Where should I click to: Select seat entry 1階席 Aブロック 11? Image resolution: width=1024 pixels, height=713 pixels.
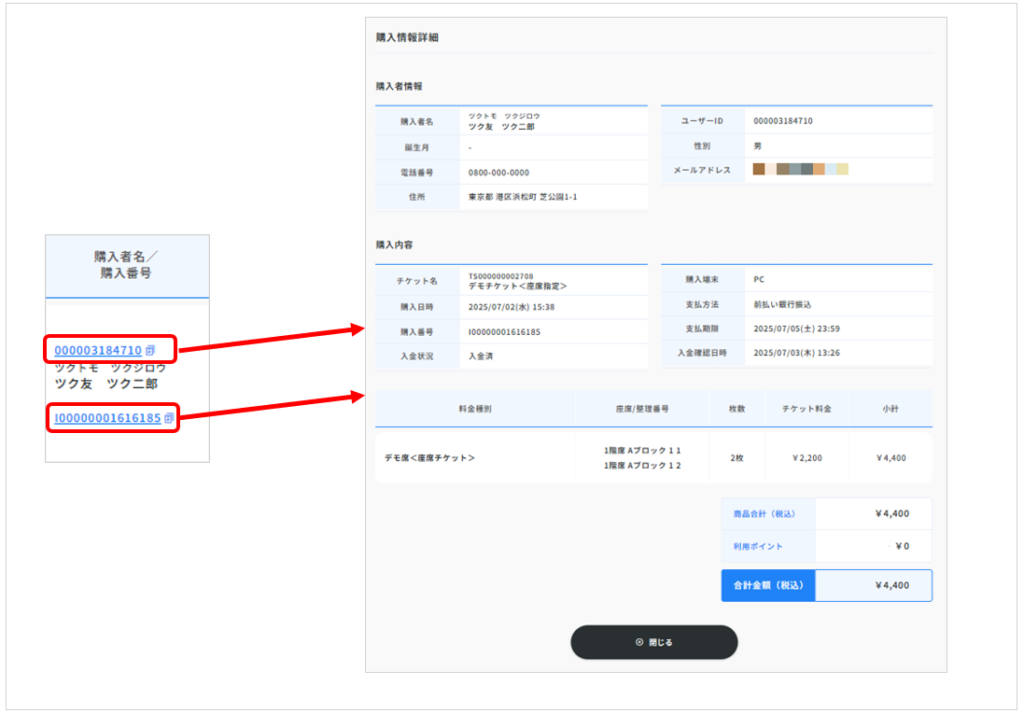pyautogui.click(x=642, y=450)
